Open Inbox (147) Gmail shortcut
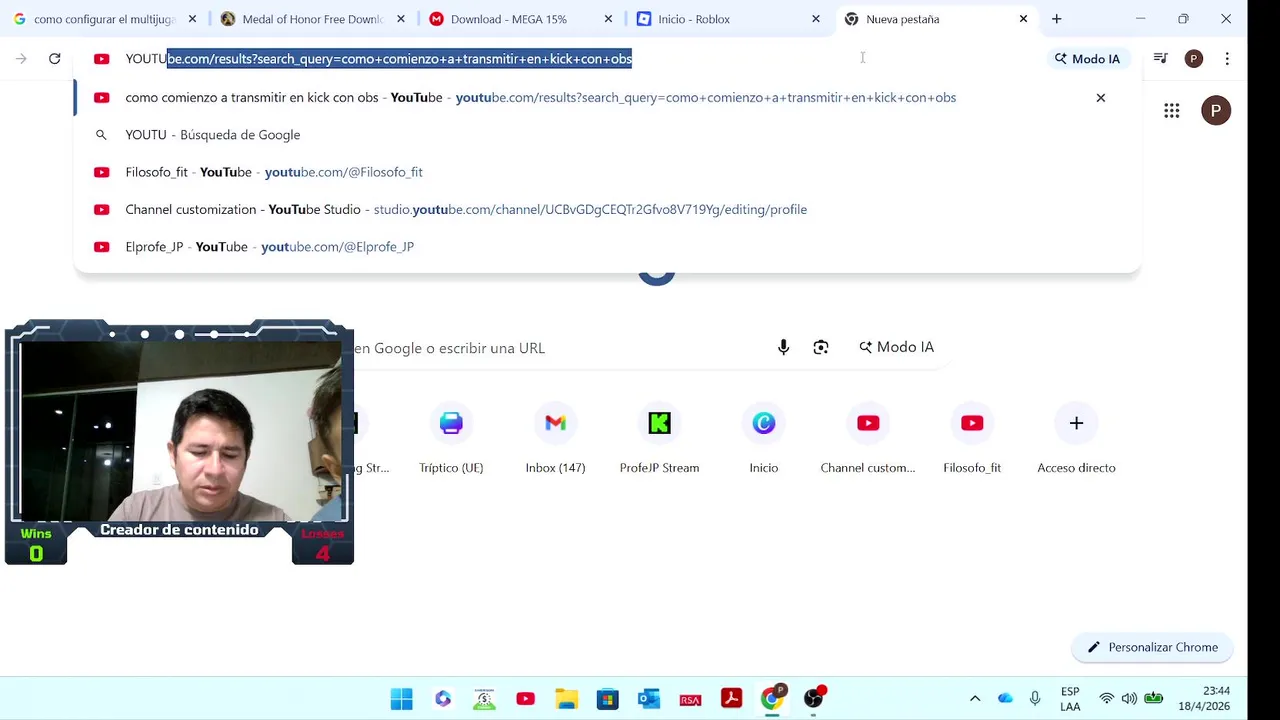The width and height of the screenshot is (1280, 720). (555, 440)
